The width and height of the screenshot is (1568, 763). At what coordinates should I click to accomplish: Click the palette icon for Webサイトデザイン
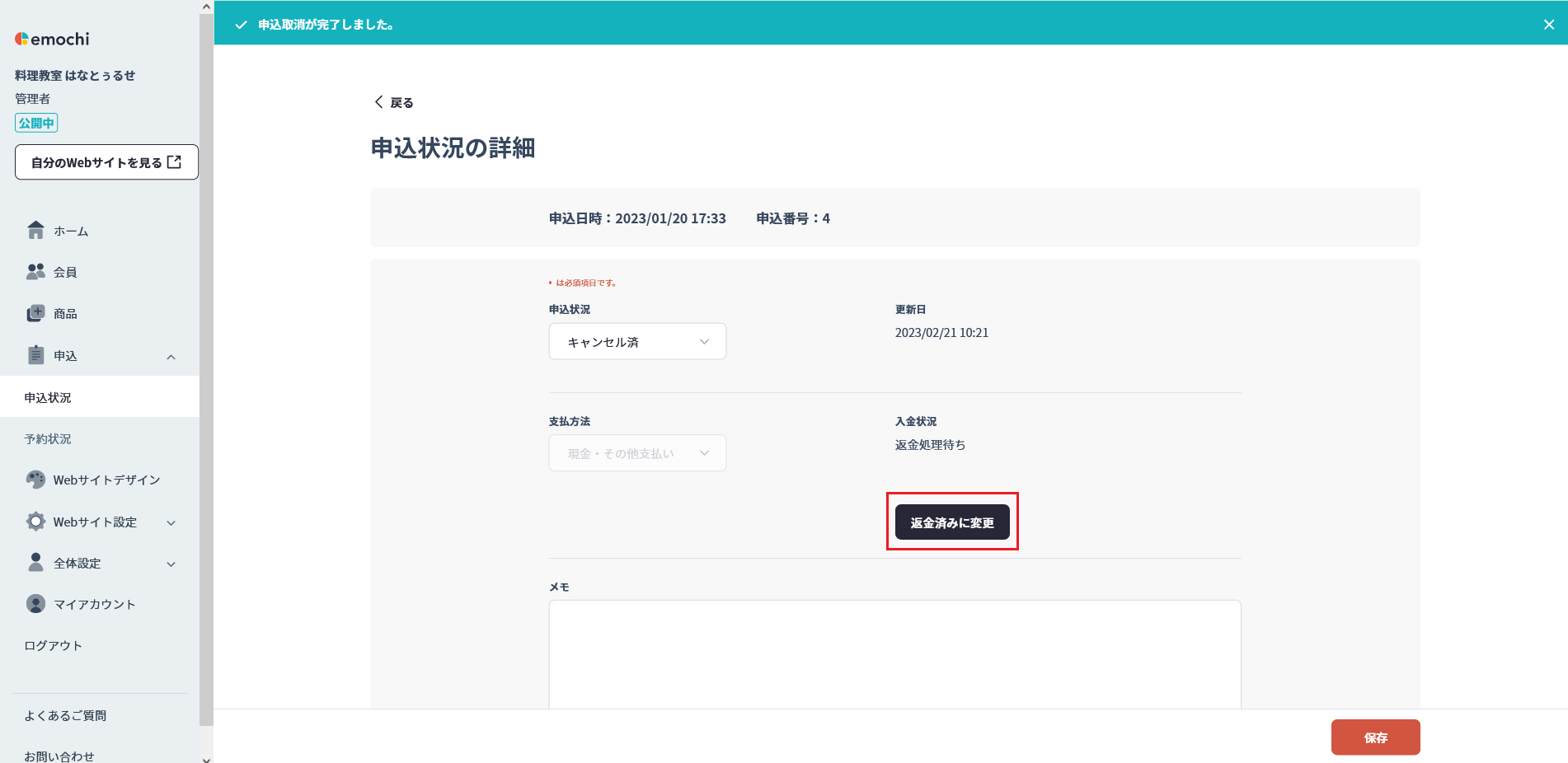point(35,480)
